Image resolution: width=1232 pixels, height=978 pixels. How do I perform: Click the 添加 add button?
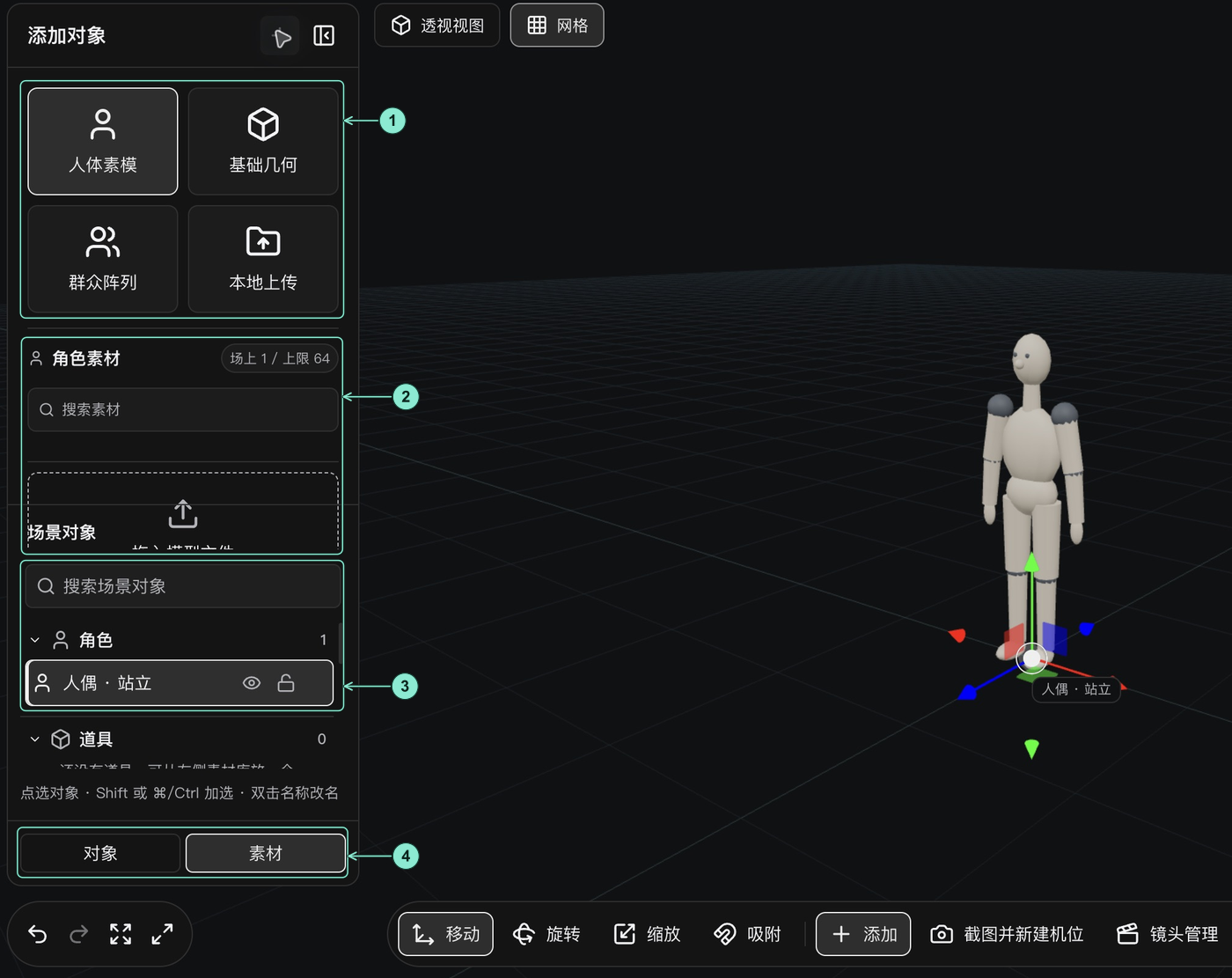click(x=863, y=934)
